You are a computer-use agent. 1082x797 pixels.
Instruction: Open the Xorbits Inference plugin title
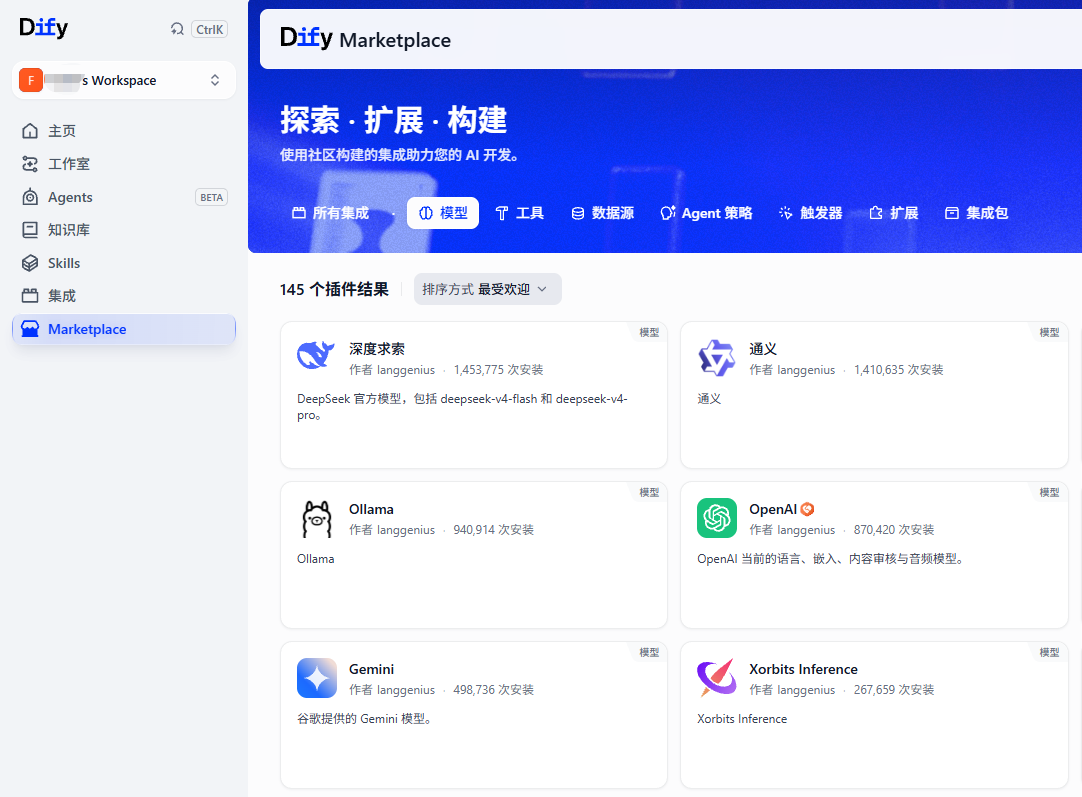pos(803,669)
